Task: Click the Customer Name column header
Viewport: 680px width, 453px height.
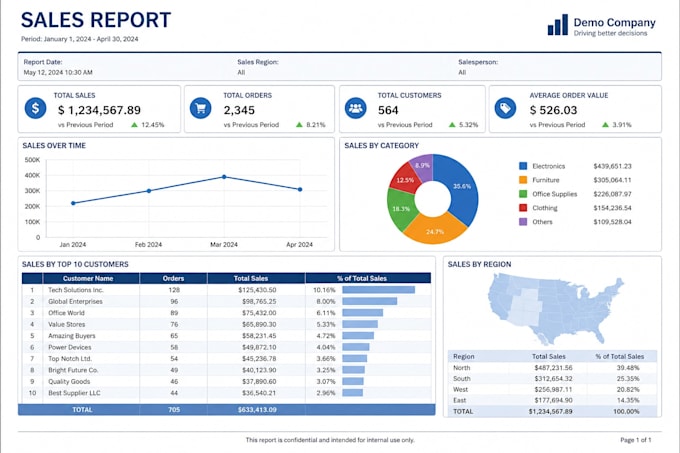Action: pos(88,278)
